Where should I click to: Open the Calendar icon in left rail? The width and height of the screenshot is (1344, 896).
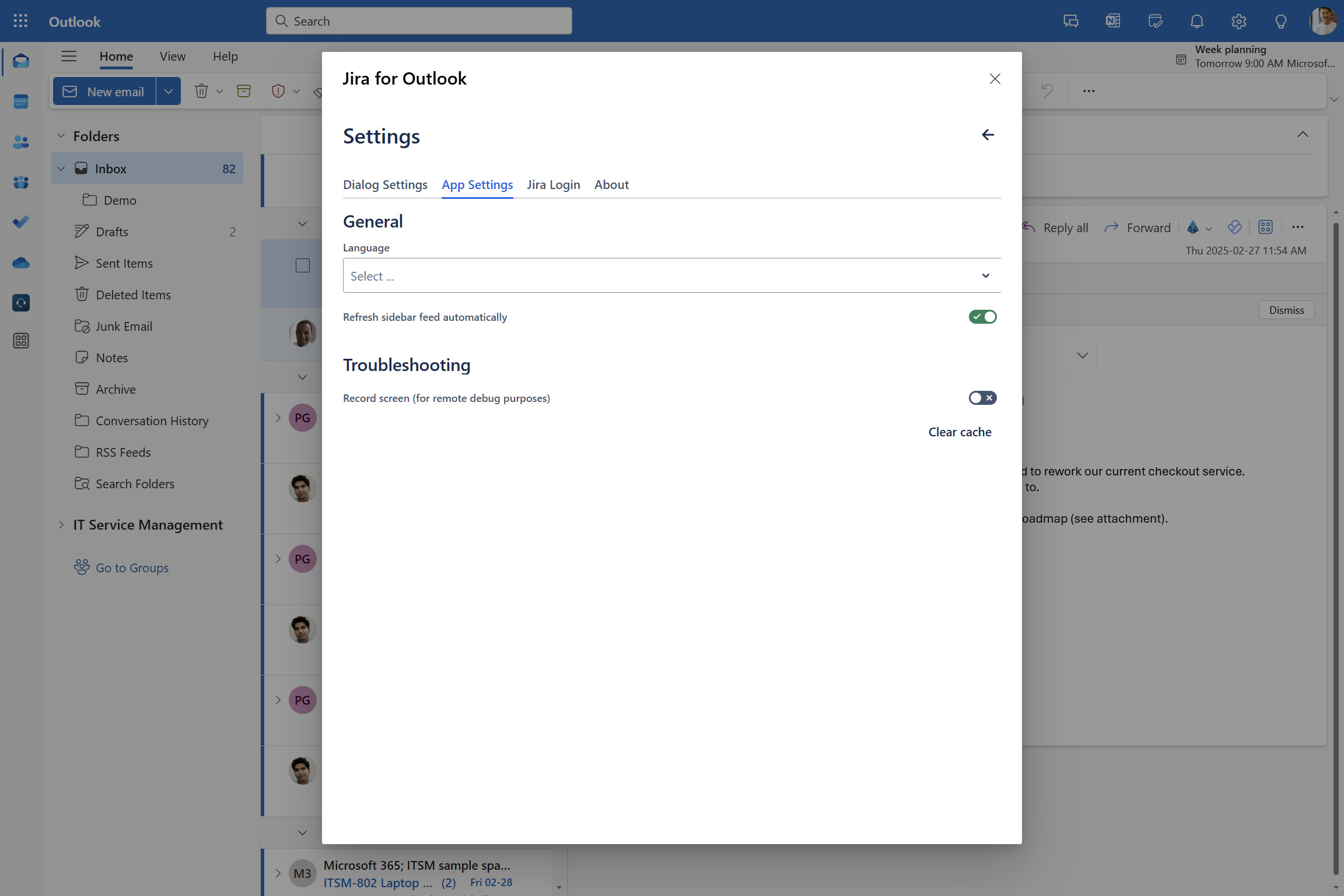coord(21,101)
